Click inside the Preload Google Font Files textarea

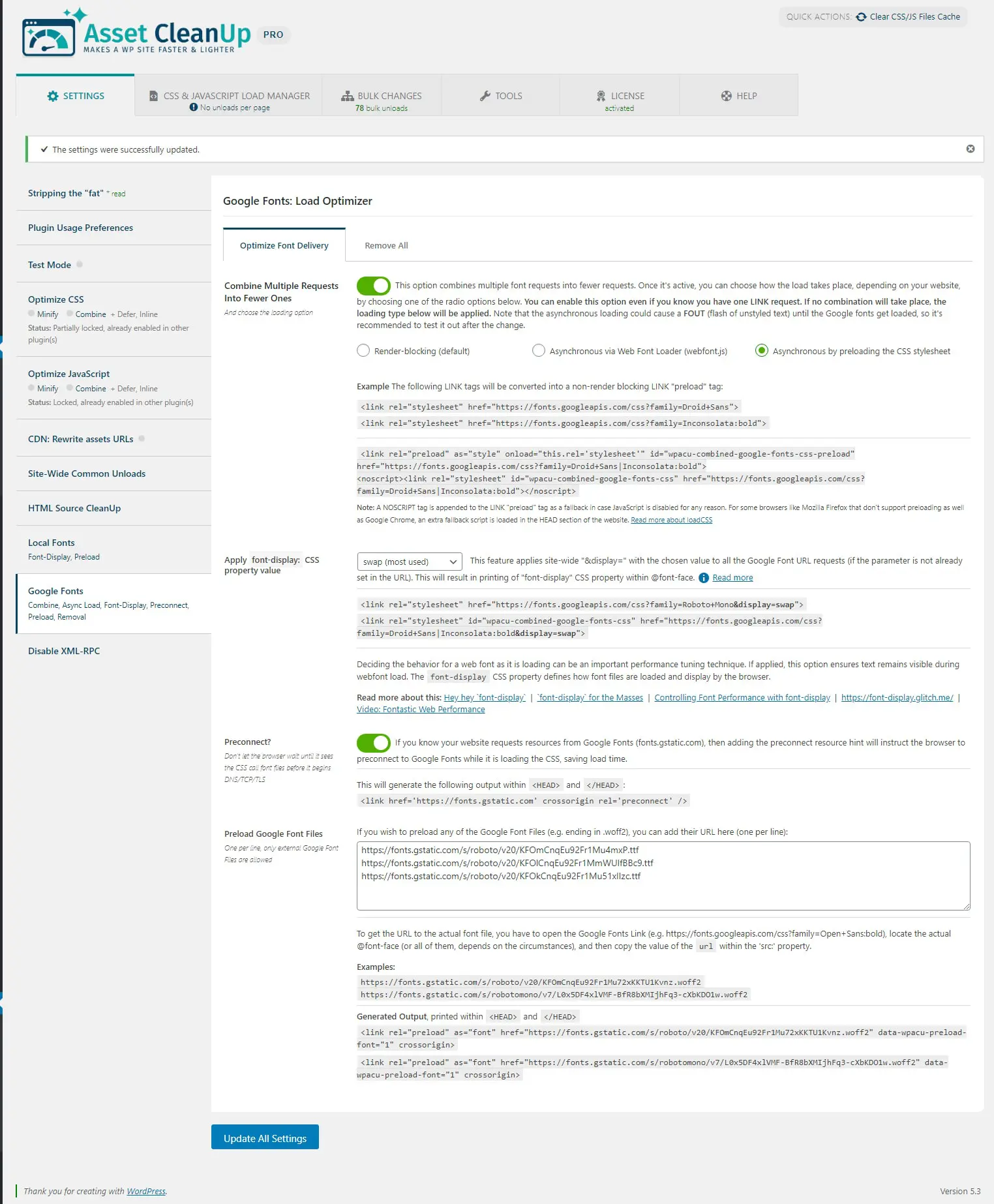click(x=663, y=876)
